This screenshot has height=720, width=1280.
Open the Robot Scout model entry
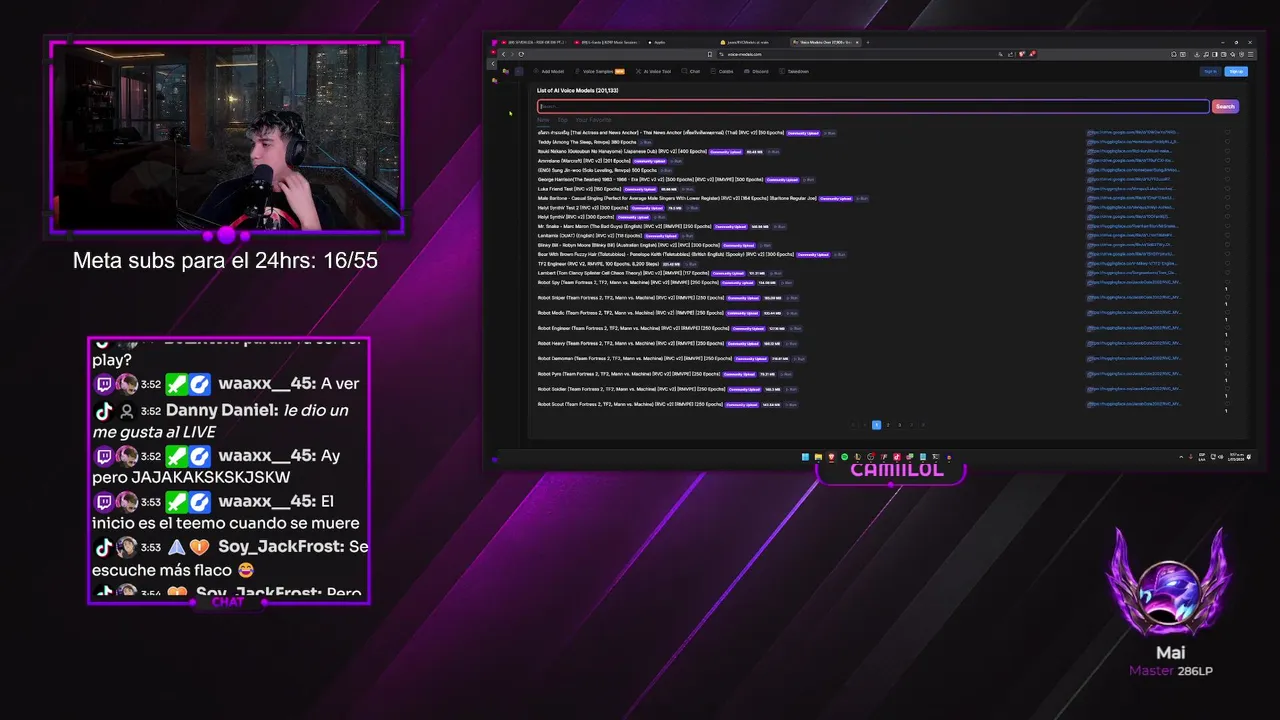point(629,404)
